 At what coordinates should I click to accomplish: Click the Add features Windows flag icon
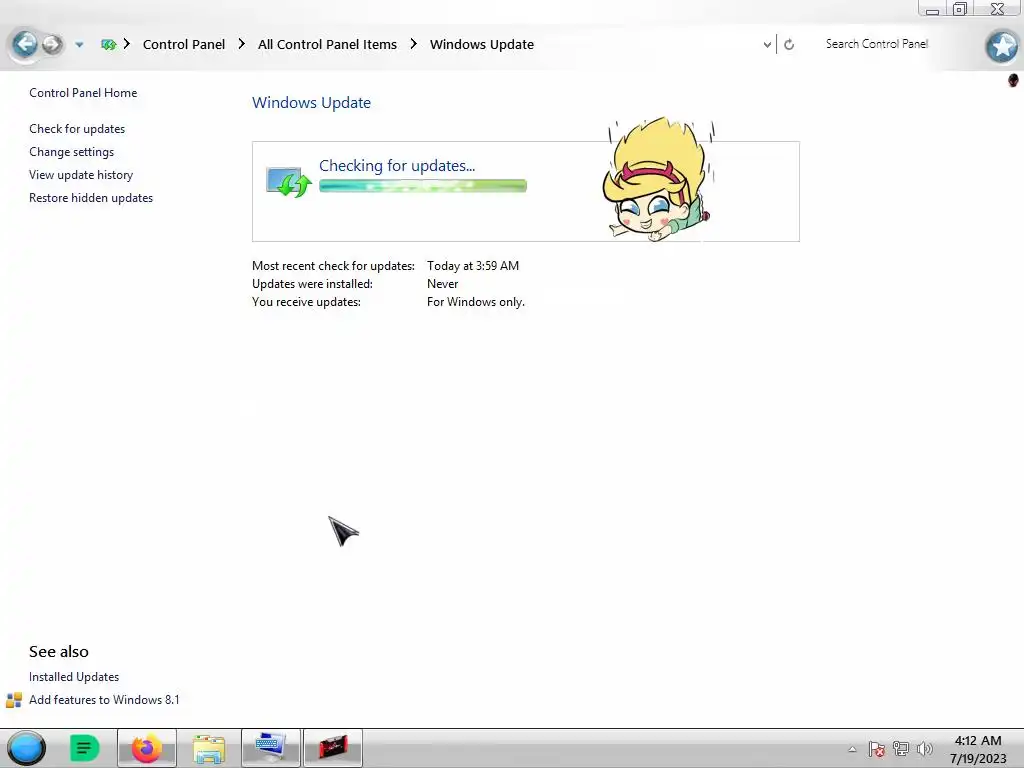14,700
